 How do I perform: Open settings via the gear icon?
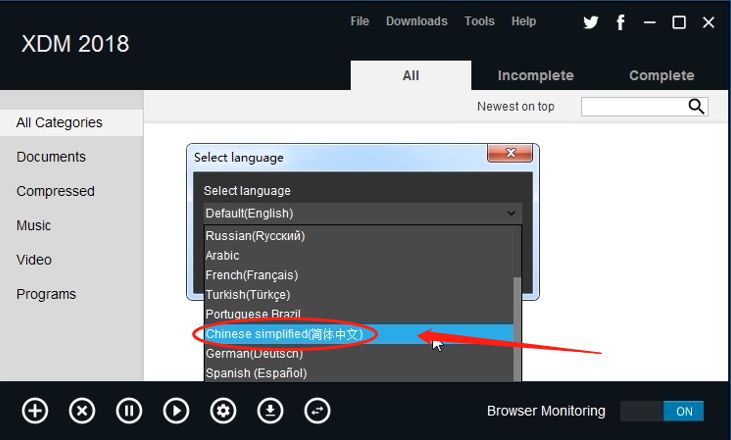[x=223, y=411]
